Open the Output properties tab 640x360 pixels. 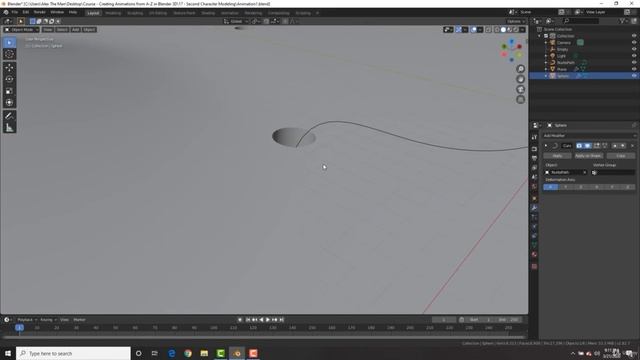[534, 158]
